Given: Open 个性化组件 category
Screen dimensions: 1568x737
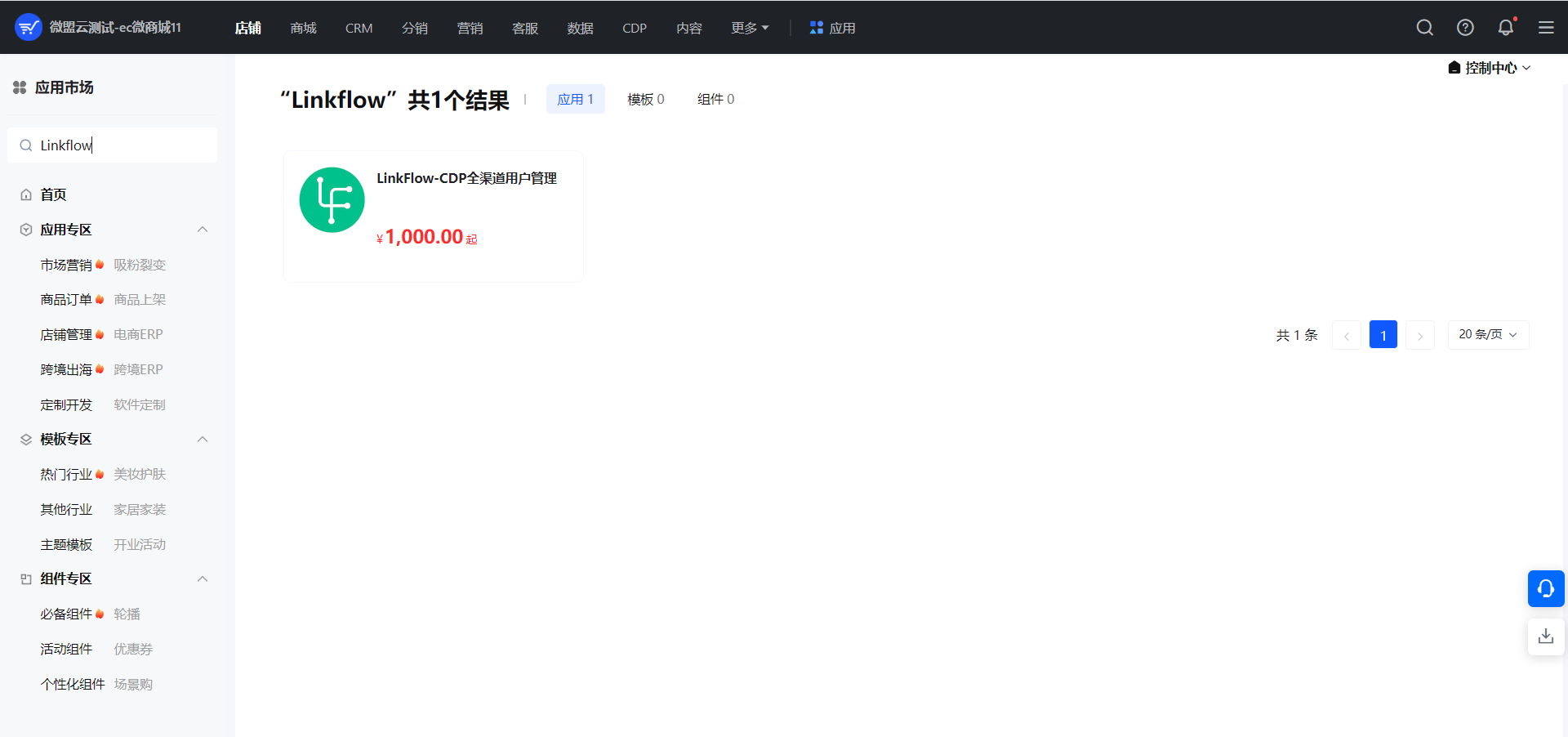Looking at the screenshot, I should click(73, 684).
